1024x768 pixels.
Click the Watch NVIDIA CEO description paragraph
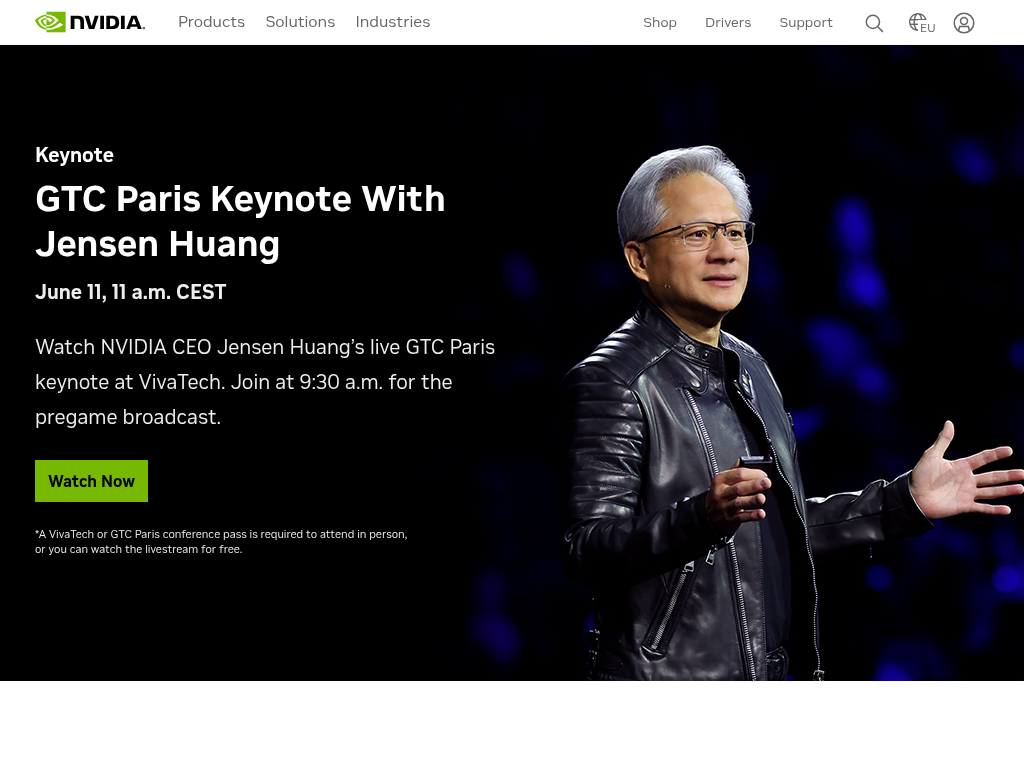(265, 382)
